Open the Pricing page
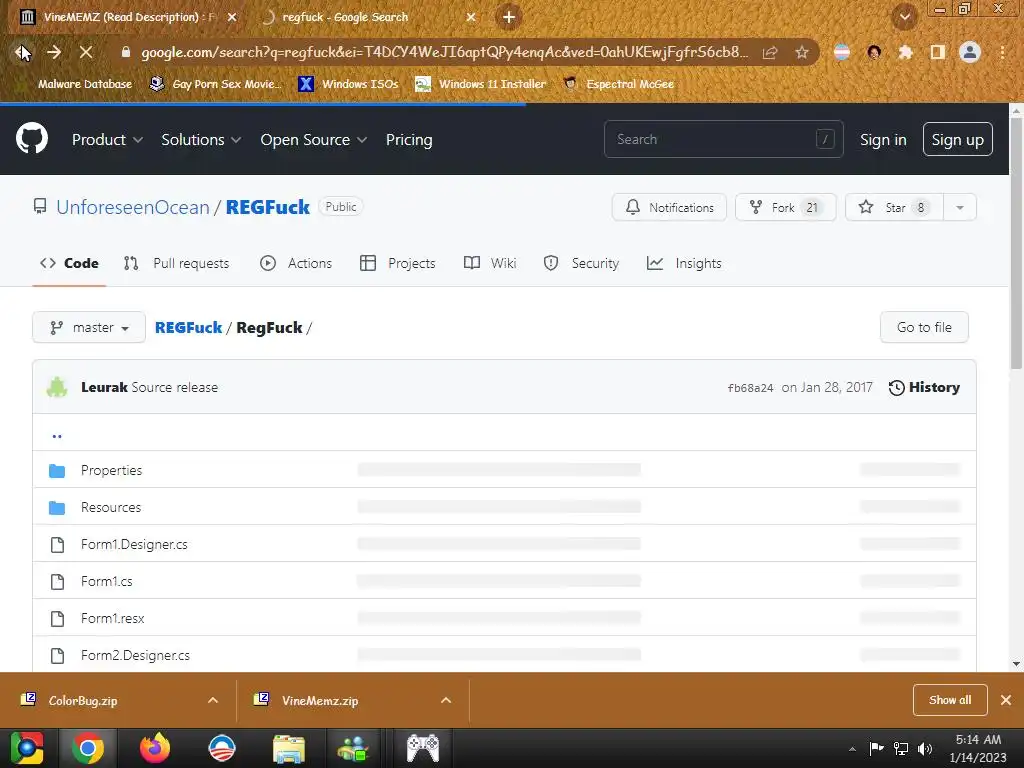This screenshot has width=1024, height=768. [x=409, y=140]
